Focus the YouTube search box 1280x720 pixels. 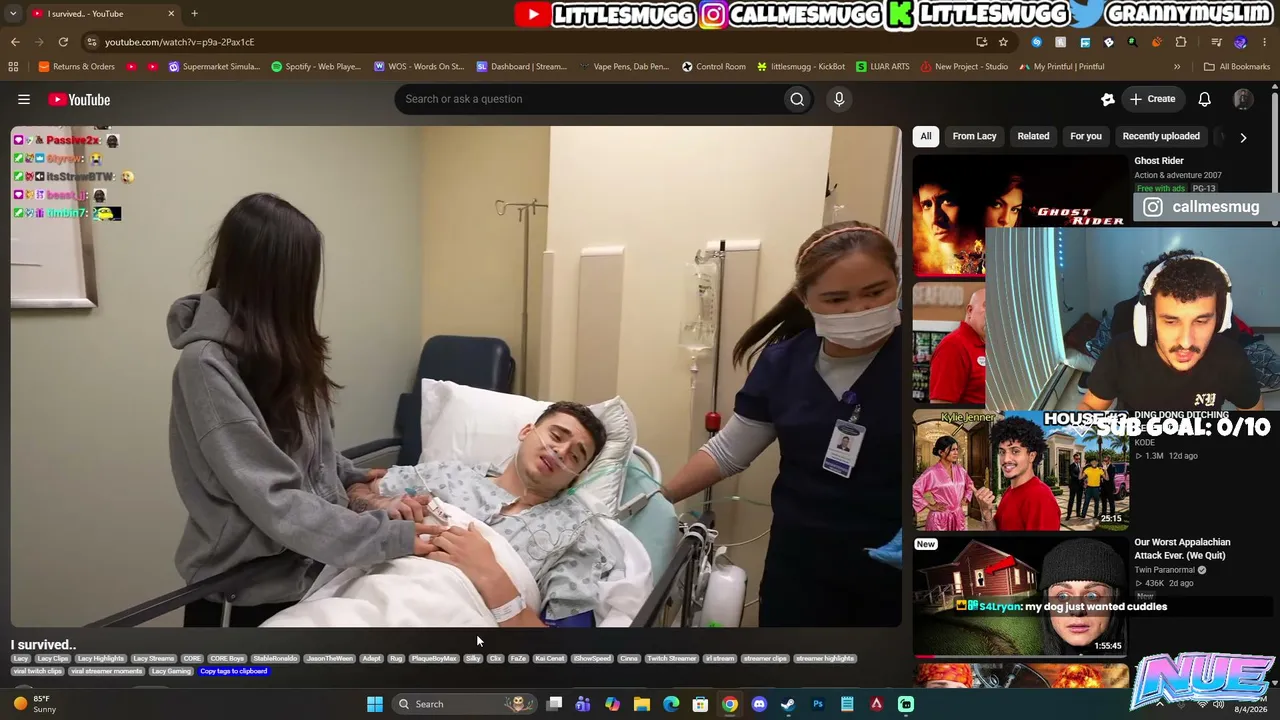(590, 99)
